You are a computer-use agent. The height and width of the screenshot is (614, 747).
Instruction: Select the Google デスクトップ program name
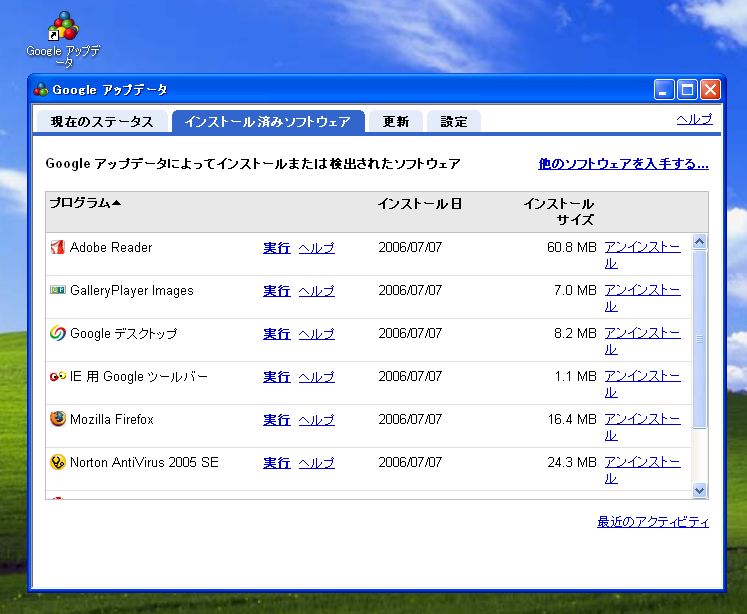123,333
